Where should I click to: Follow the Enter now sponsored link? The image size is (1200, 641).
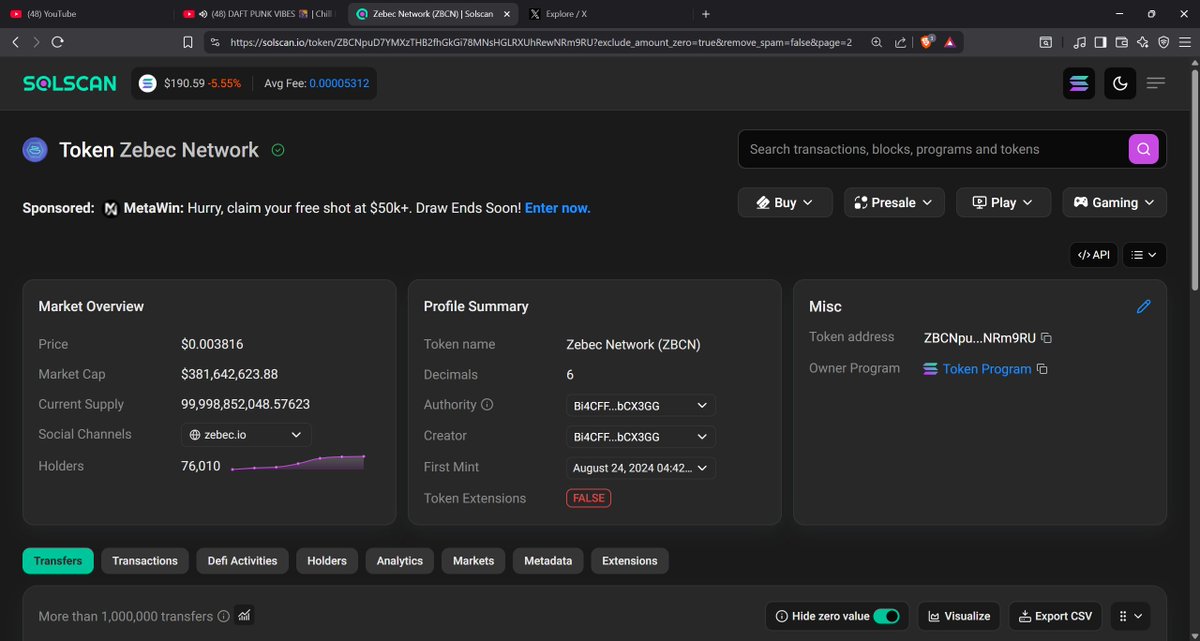(x=557, y=208)
